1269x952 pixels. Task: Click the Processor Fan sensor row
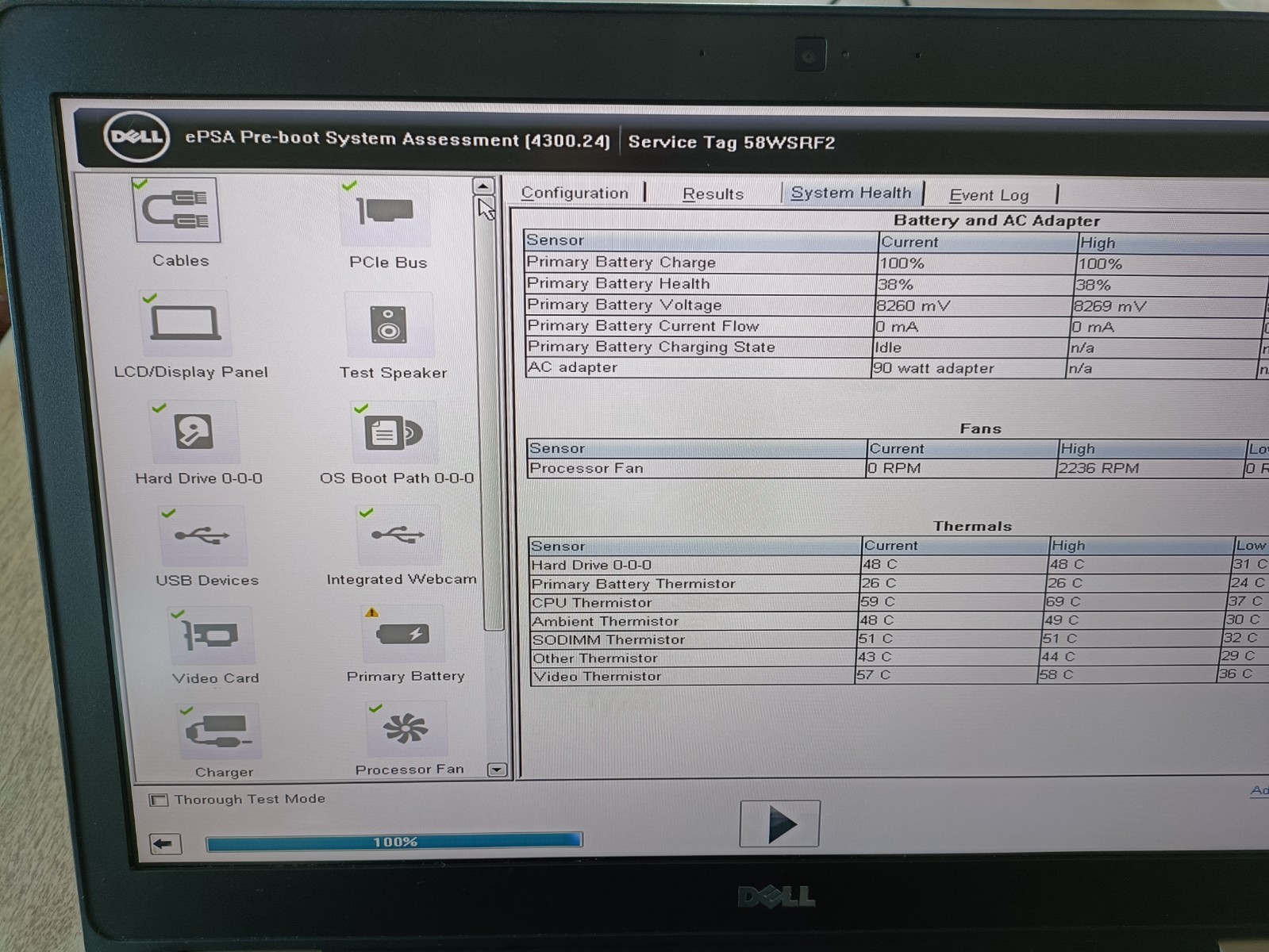pos(895,468)
